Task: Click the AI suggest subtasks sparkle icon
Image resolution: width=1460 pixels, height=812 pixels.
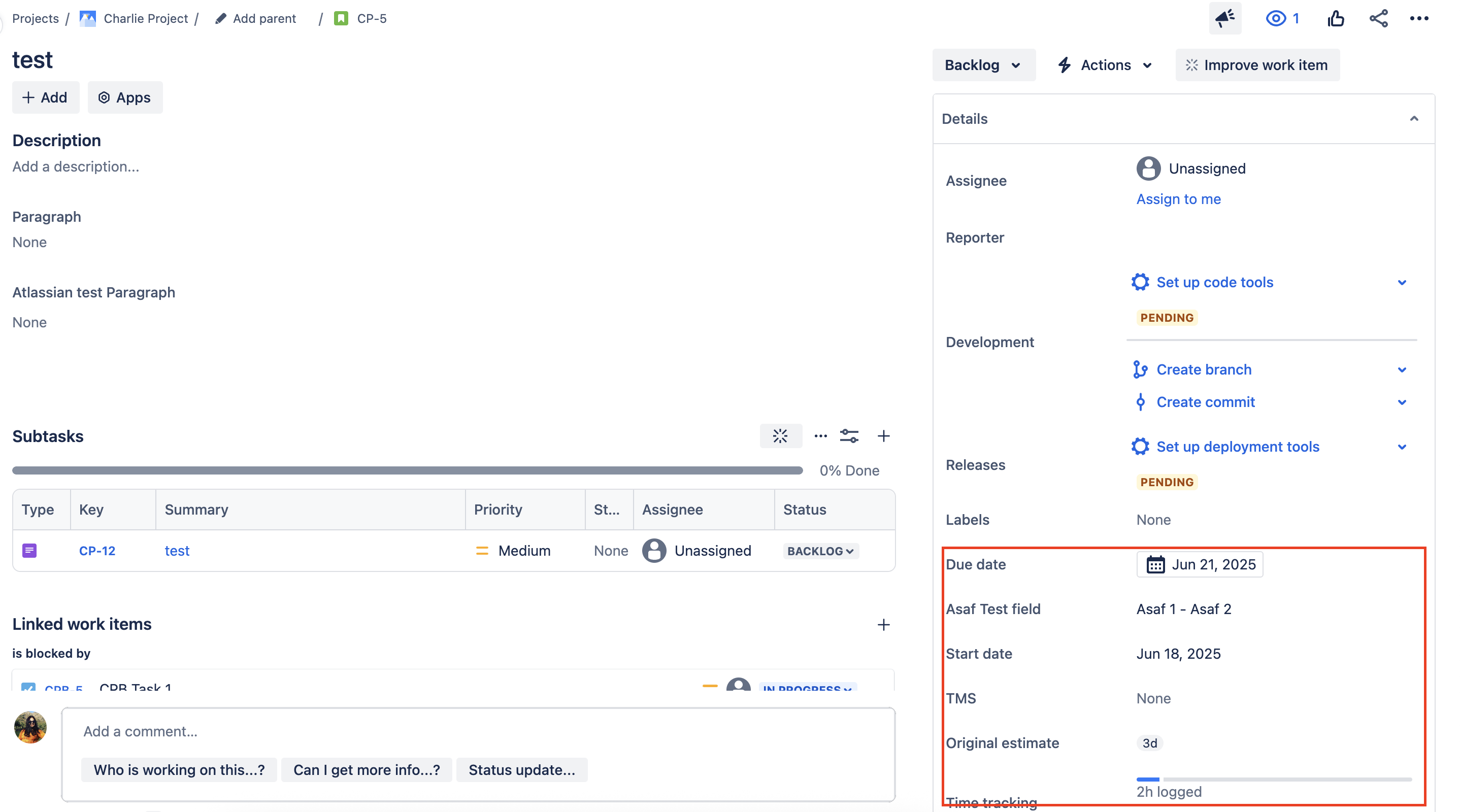Action: pos(780,436)
